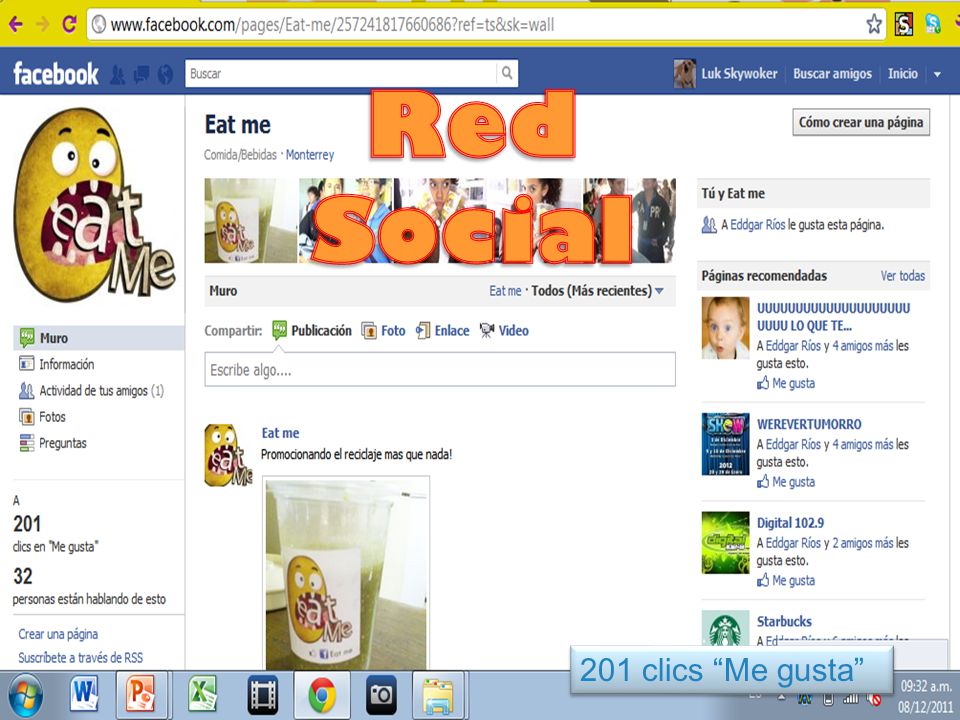Open the messages icon in the Facebook header
The width and height of the screenshot is (960, 720).
tap(141, 75)
